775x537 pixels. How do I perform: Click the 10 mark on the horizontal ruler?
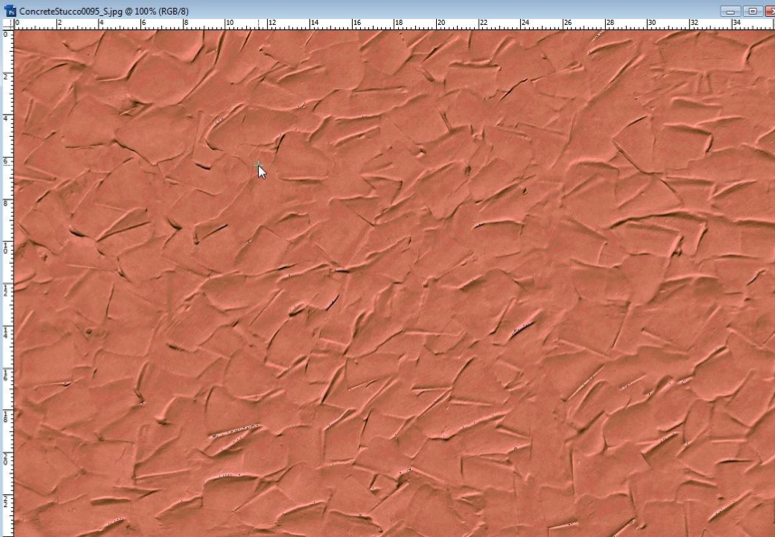pyautogui.click(x=229, y=23)
